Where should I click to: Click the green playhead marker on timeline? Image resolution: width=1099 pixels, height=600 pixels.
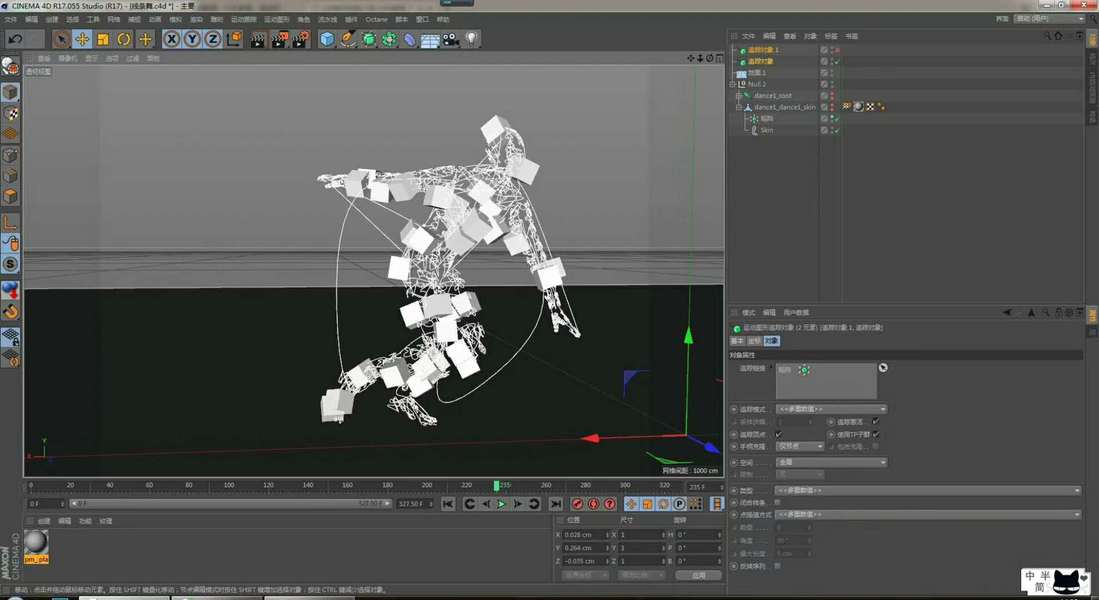tap(496, 486)
